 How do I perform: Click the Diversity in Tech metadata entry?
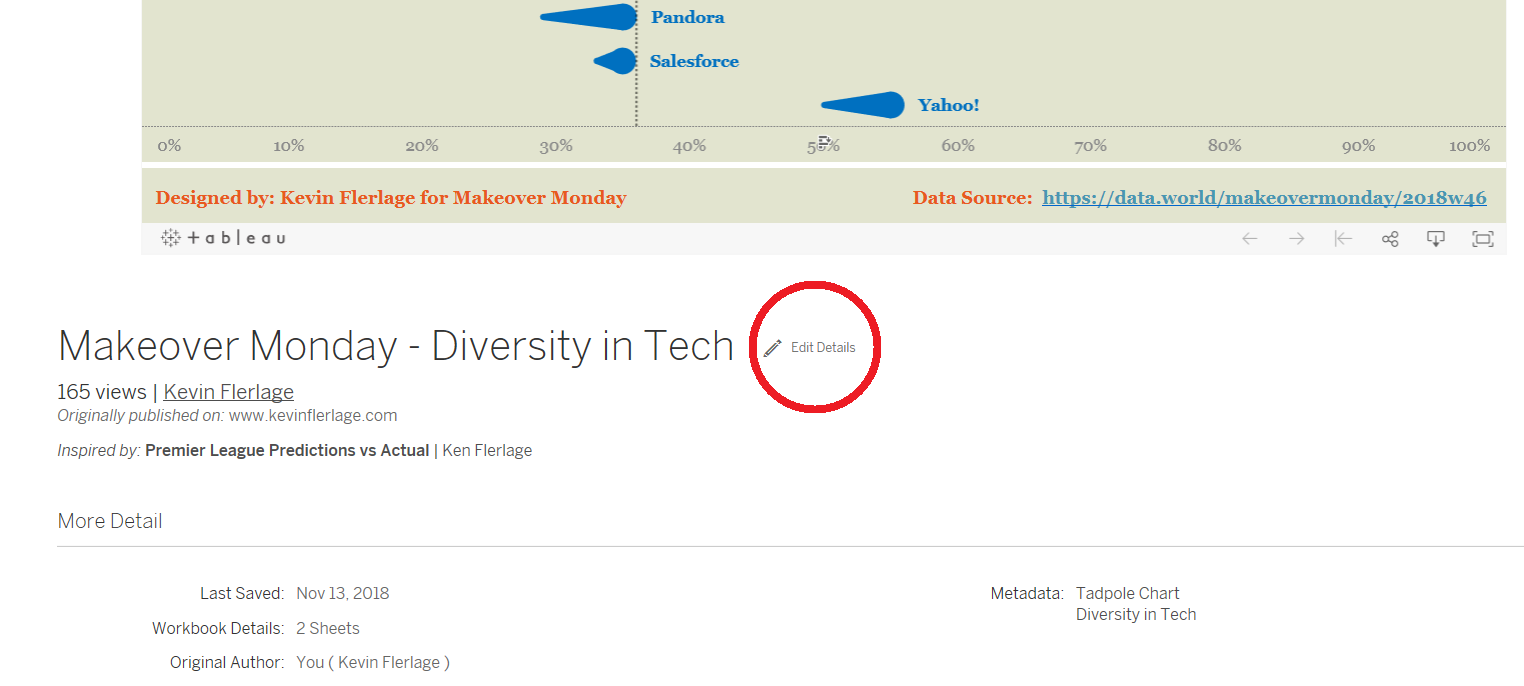(x=1136, y=614)
